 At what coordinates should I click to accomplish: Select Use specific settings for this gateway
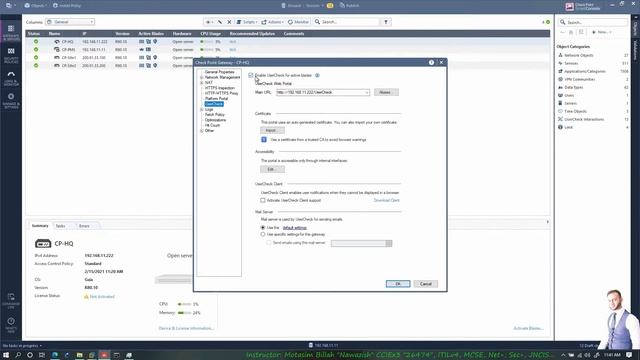coord(263,235)
